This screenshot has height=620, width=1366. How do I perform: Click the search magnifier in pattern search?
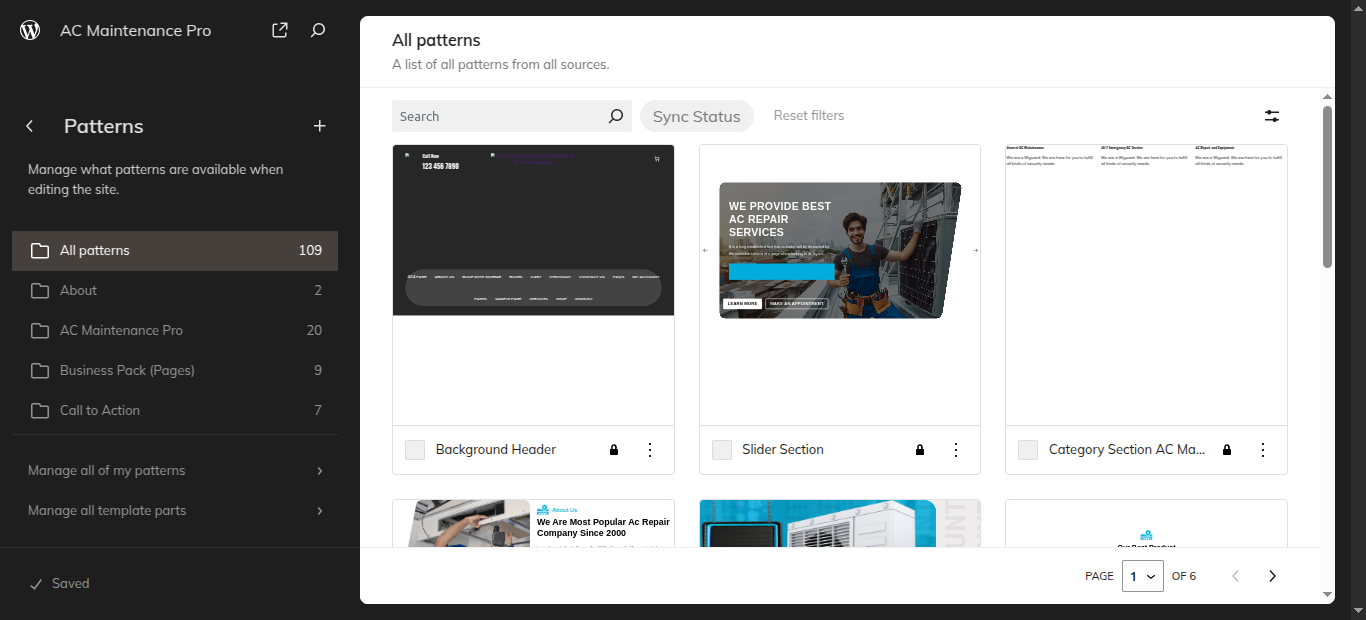click(616, 116)
